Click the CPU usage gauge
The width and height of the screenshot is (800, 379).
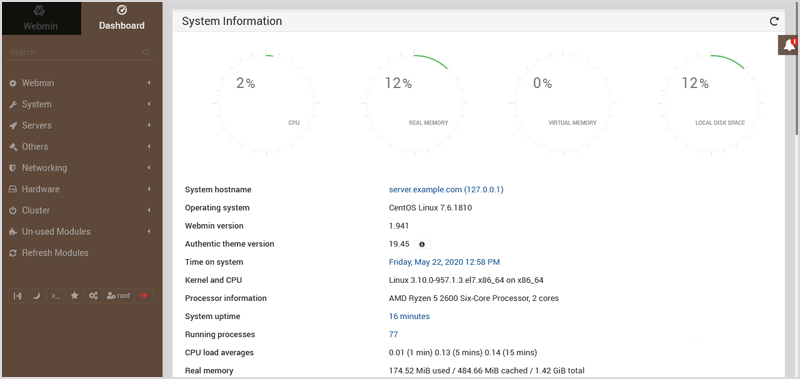[x=266, y=103]
